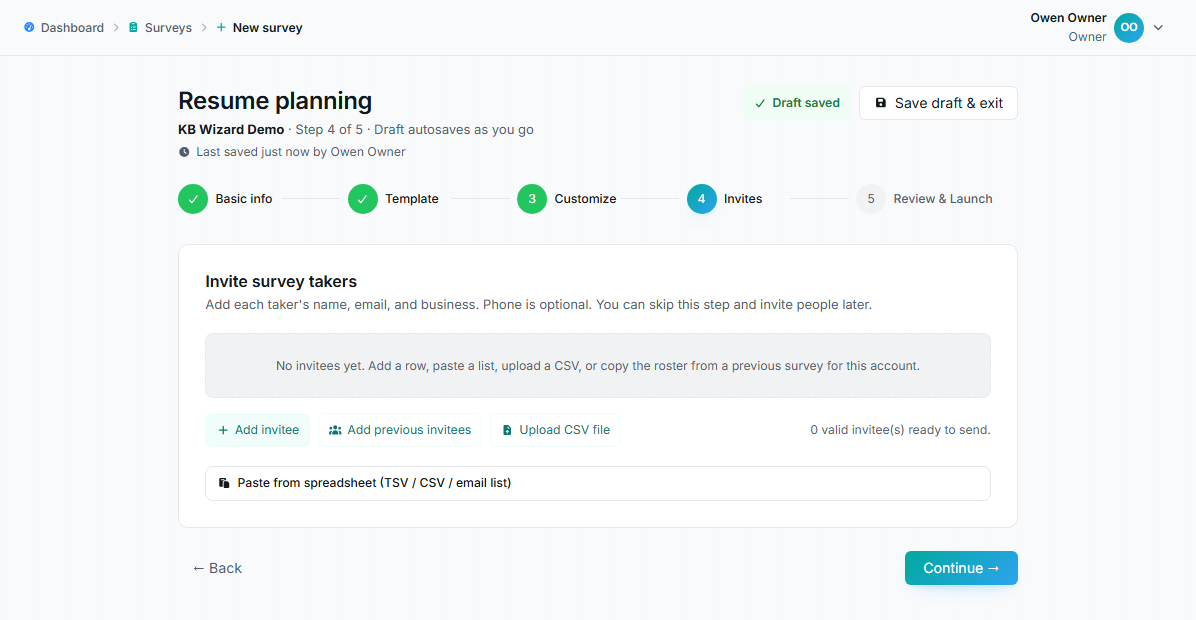Click the Template completed checkmark circle
Viewport: 1196px width, 620px height.
(x=362, y=199)
